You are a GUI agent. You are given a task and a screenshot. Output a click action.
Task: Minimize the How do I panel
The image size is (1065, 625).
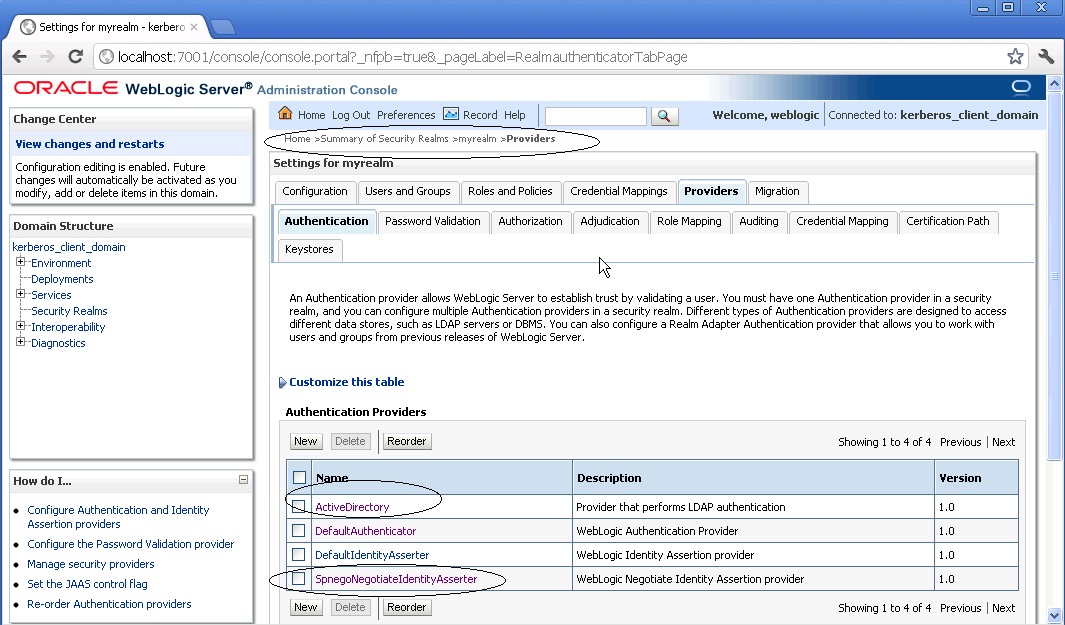coord(243,480)
